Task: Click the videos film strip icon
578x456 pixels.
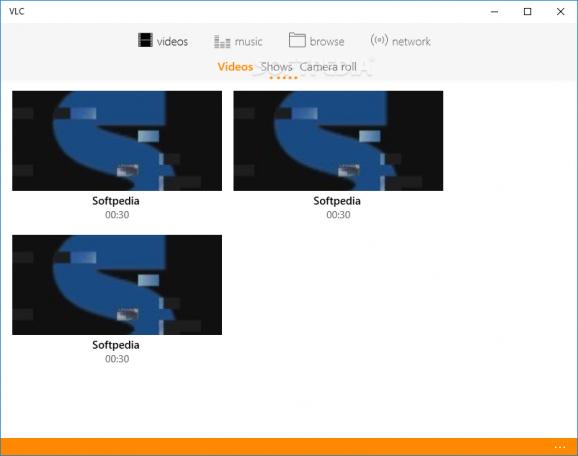Action: [145, 40]
